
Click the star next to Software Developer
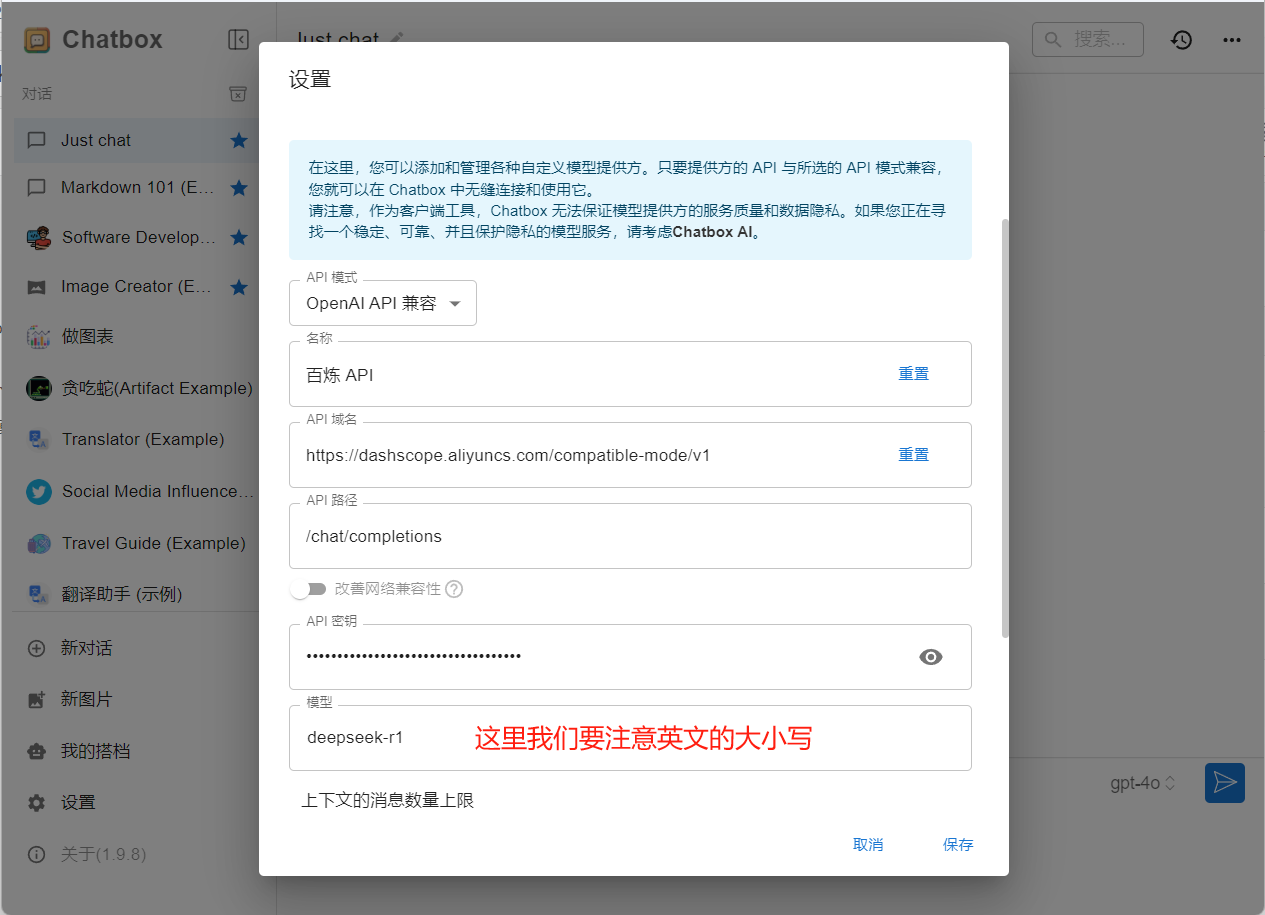(239, 237)
